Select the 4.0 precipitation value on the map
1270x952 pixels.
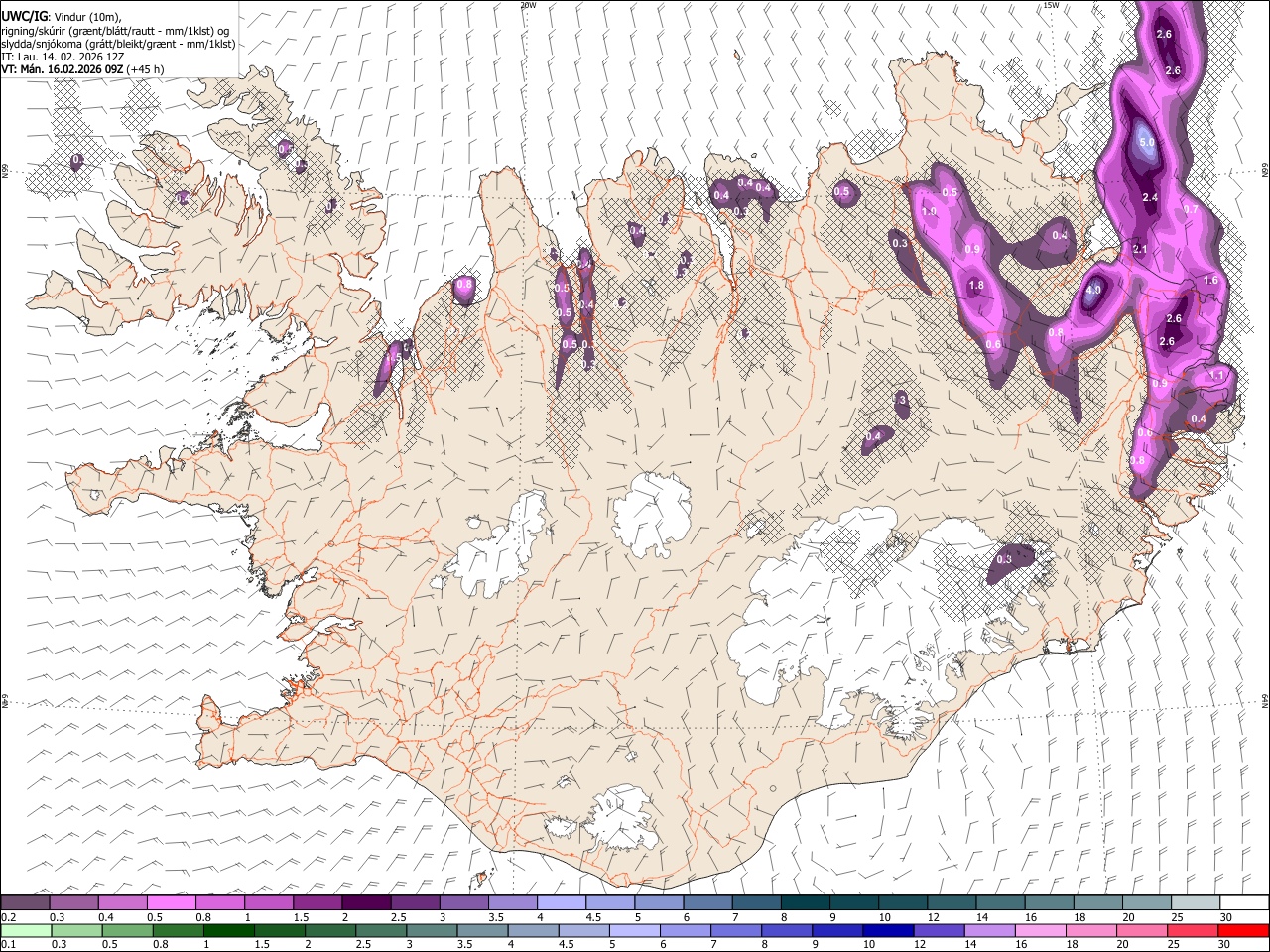pos(1093,291)
